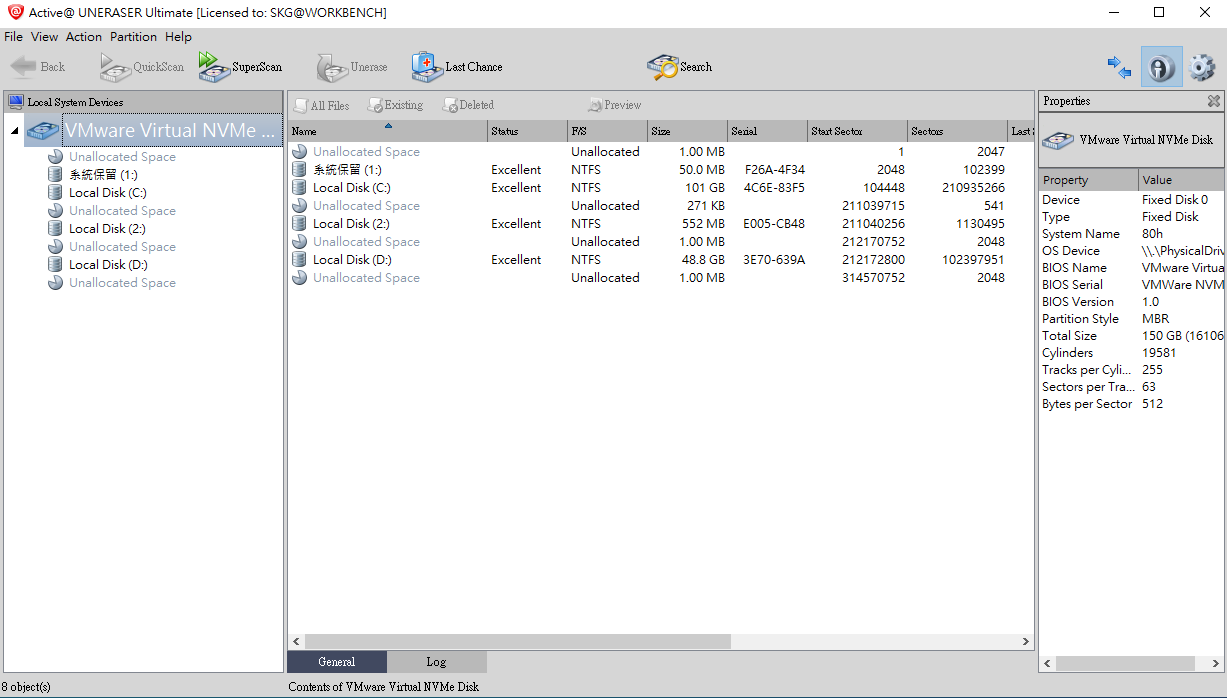This screenshot has height=698, width=1227.
Task: Click the Properties panel scrollbar right arrow
Action: pyautogui.click(x=1216, y=663)
